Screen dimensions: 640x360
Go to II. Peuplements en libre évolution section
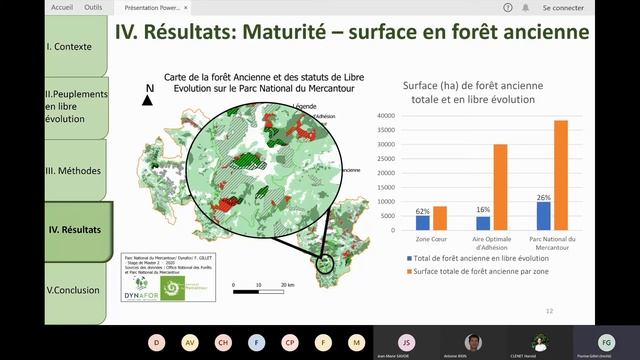click(76, 107)
